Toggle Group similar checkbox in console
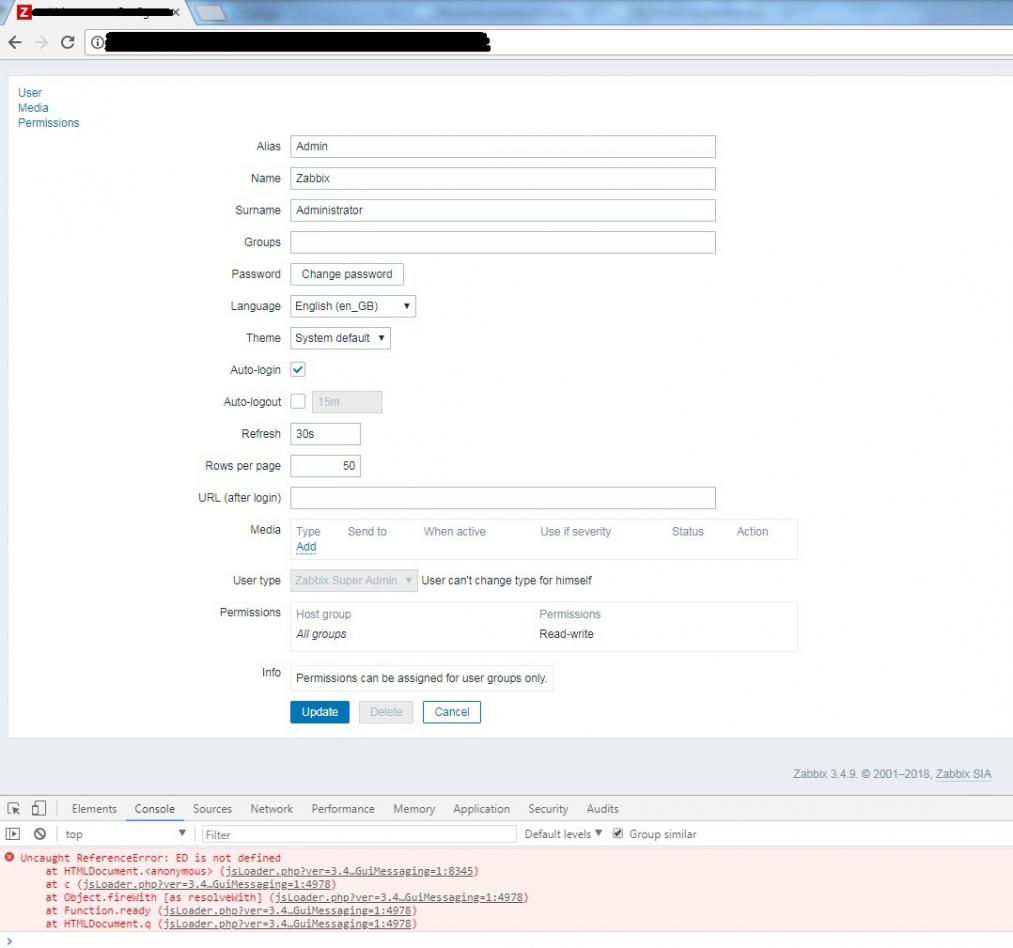 point(618,833)
